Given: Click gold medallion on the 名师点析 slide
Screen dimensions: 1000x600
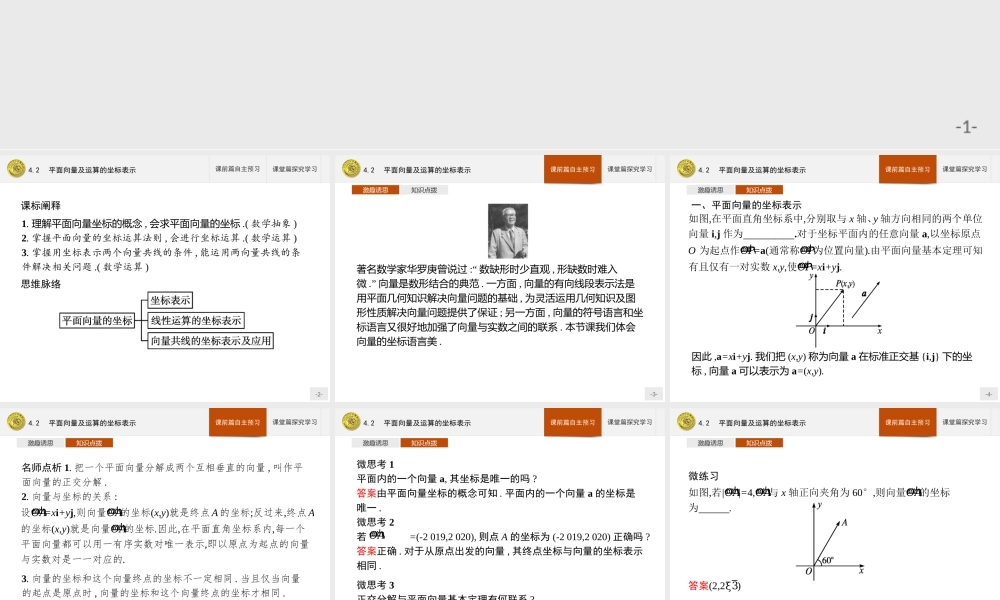Looking at the screenshot, I should [17, 422].
